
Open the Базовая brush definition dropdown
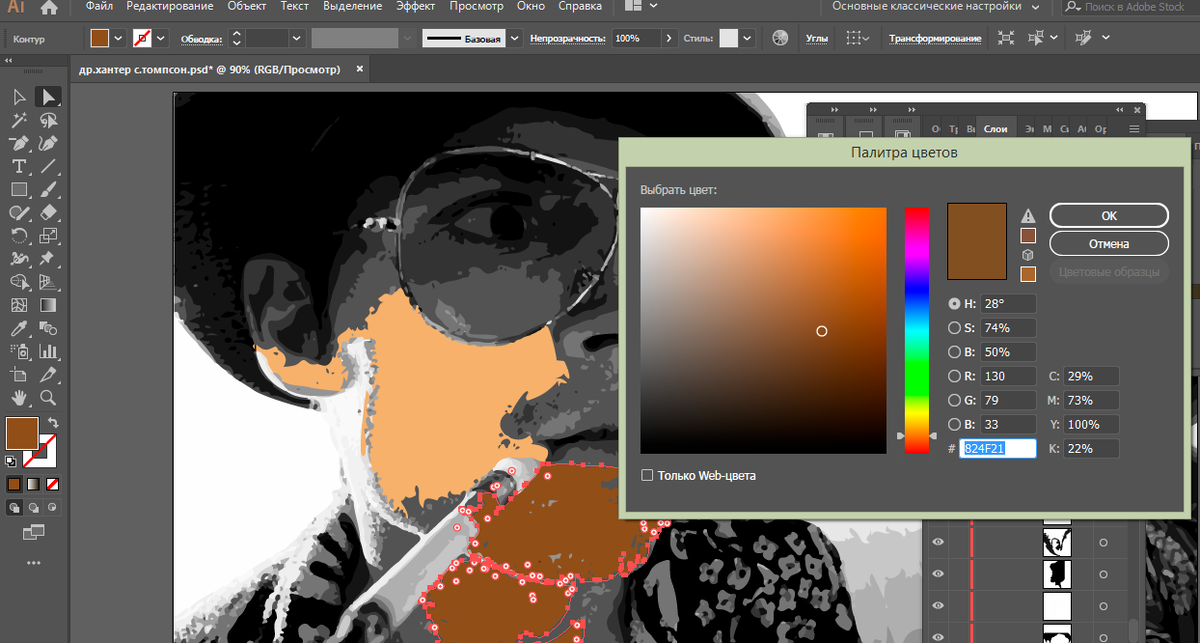click(x=515, y=38)
